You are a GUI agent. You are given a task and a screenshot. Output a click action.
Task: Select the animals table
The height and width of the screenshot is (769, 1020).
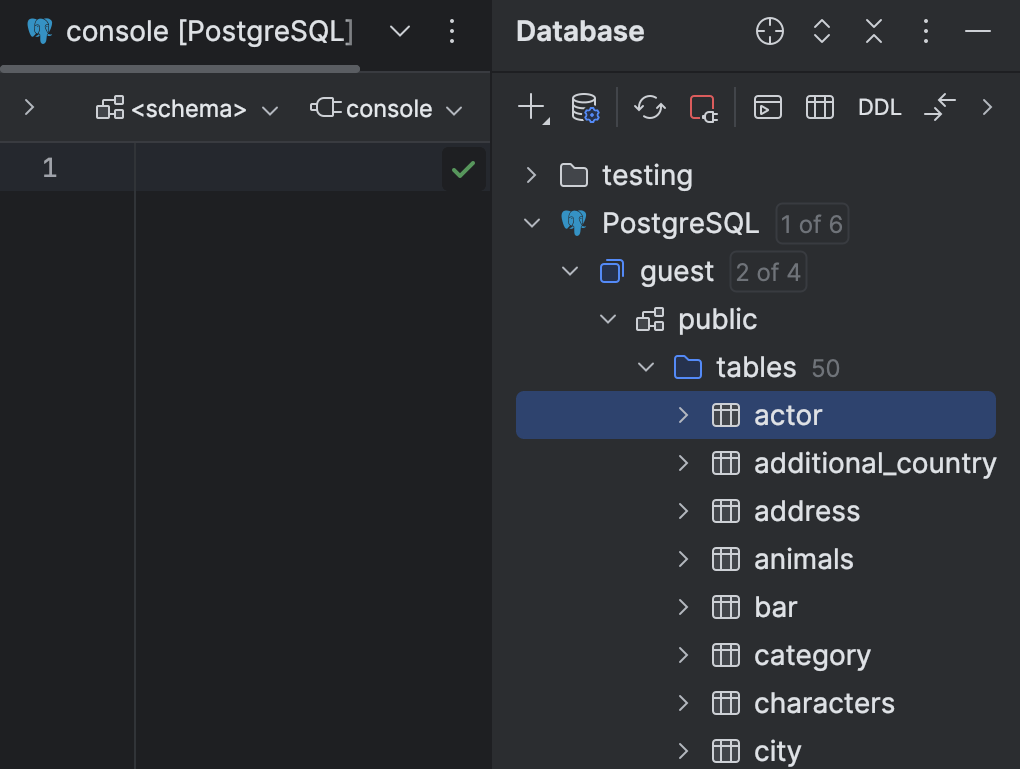(802, 559)
